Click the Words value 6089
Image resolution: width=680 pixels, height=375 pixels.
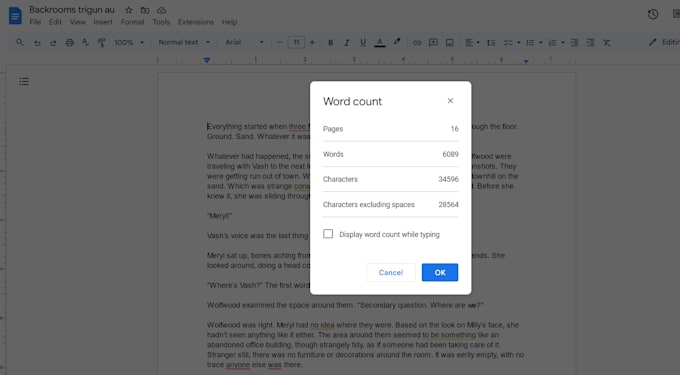pos(450,154)
